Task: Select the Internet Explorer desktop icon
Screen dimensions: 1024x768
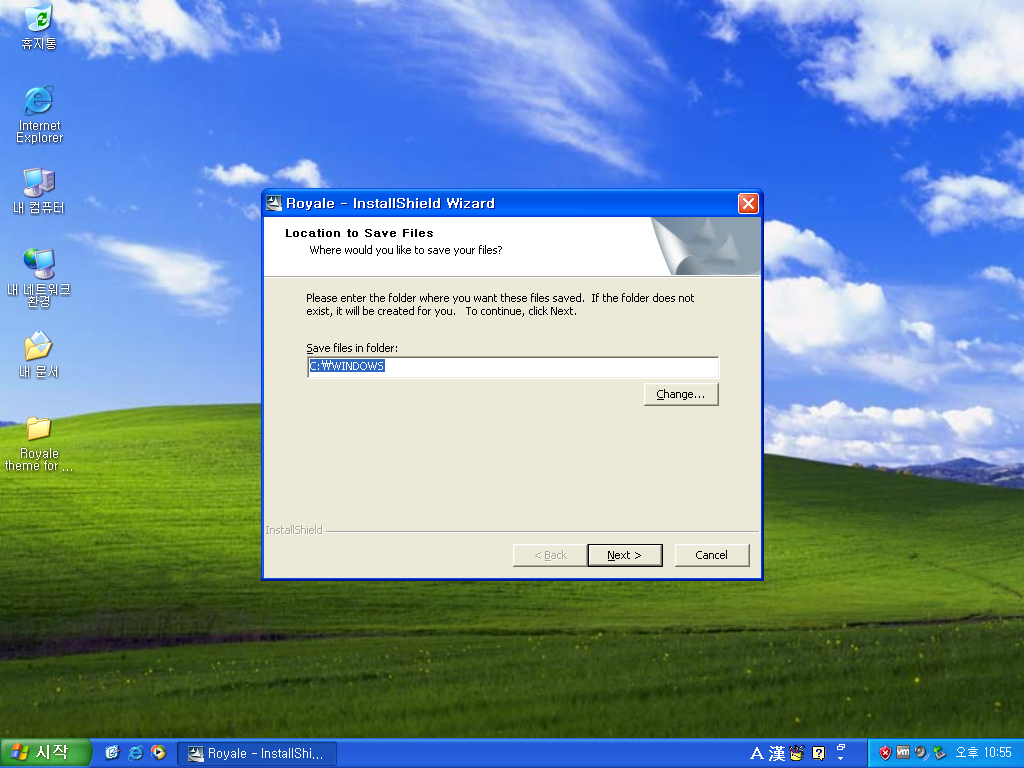Action: pyautogui.click(x=39, y=114)
